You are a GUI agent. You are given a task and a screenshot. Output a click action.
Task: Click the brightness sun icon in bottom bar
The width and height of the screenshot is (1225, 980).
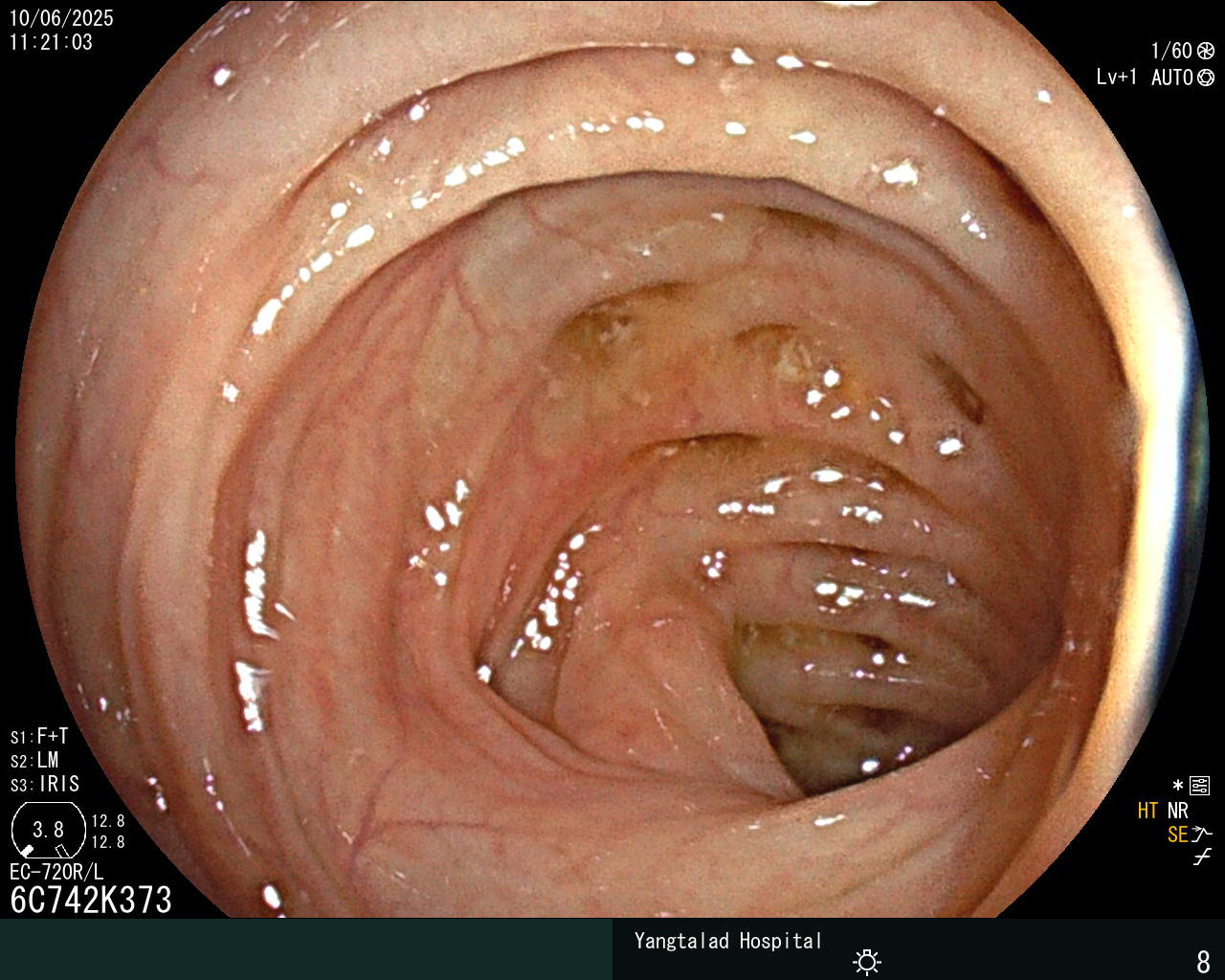(x=867, y=961)
